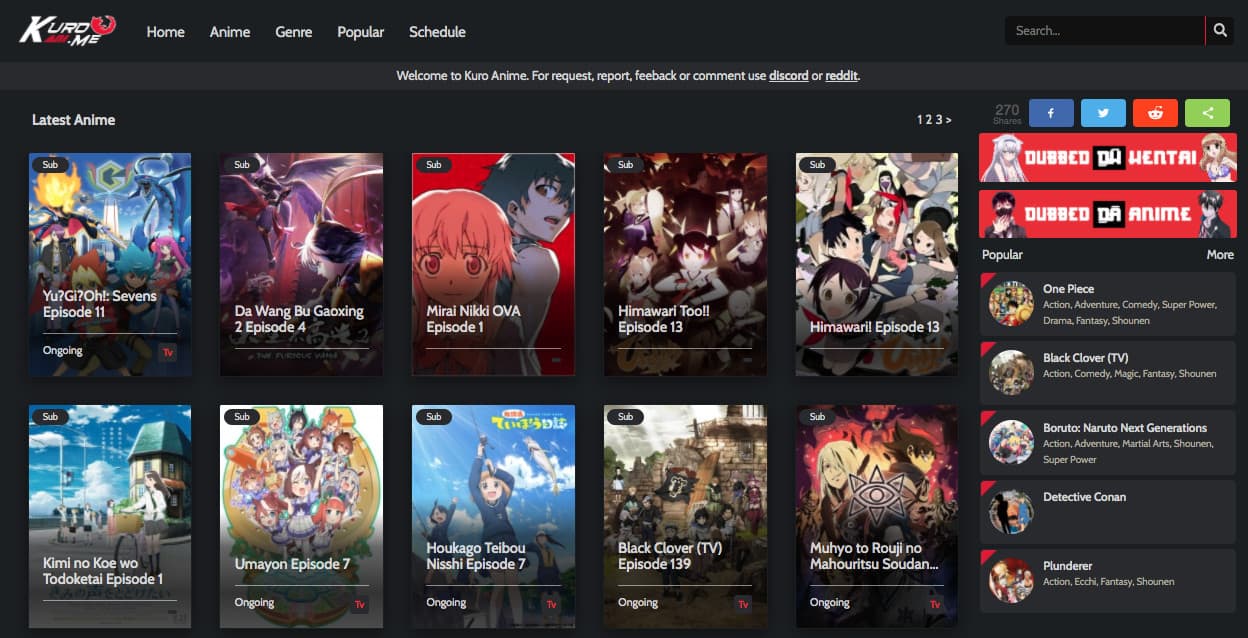1248x638 pixels.
Task: Click Black Clover (TV) title in Popular list
Action: 1085,358
